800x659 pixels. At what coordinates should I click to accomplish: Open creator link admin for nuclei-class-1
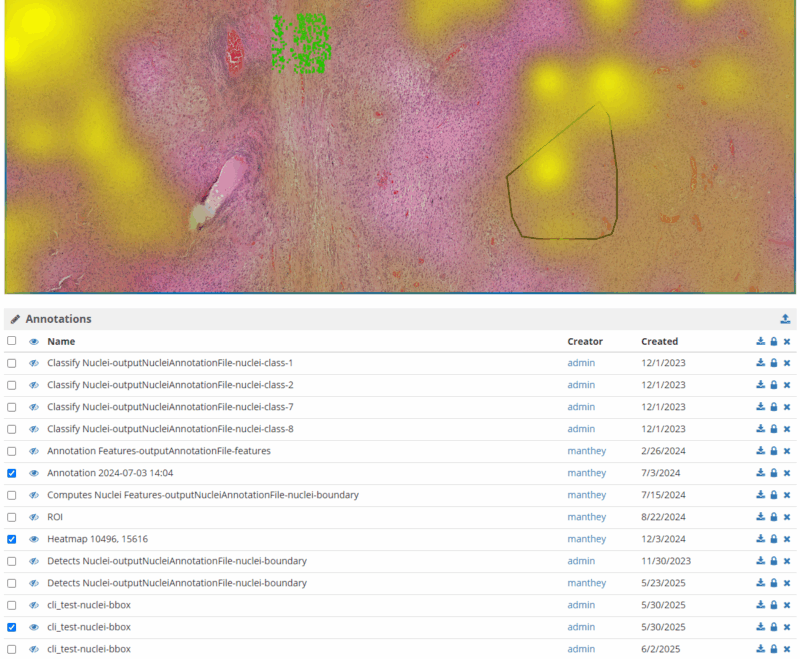(581, 363)
